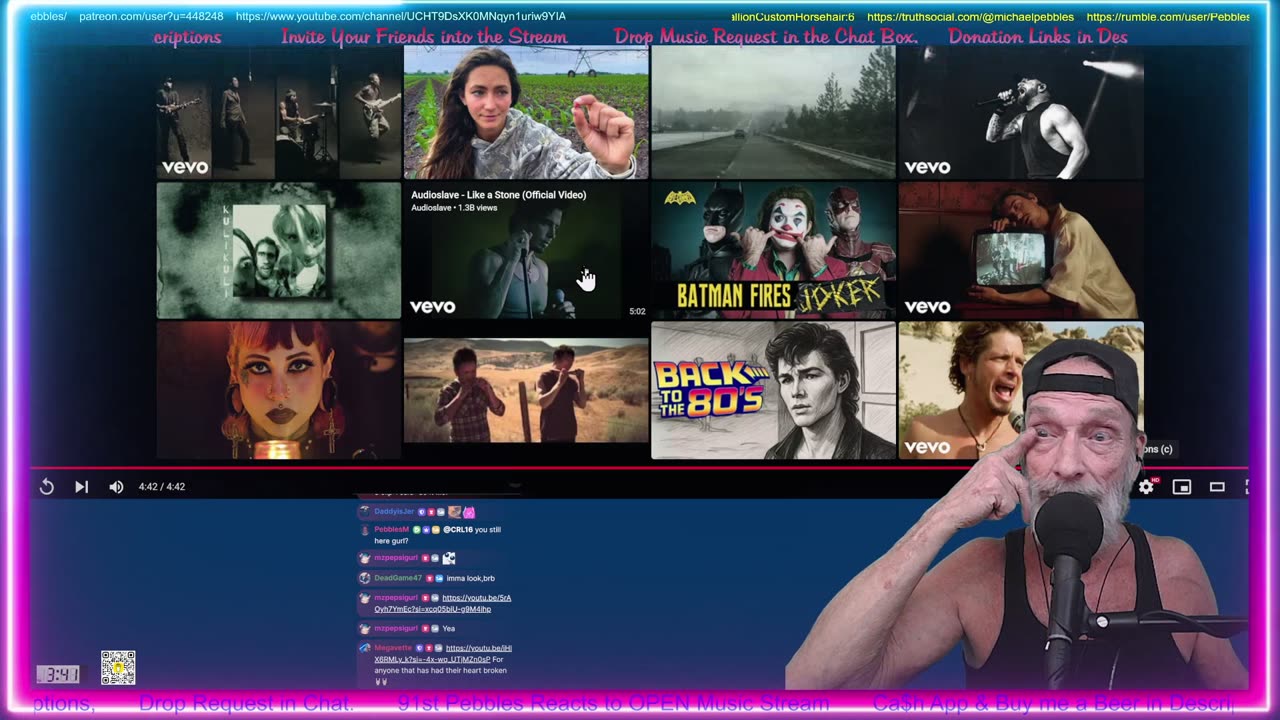Image resolution: width=1280 pixels, height=720 pixels.
Task: Switch player to miniplayer mode
Action: pyautogui.click(x=1182, y=487)
